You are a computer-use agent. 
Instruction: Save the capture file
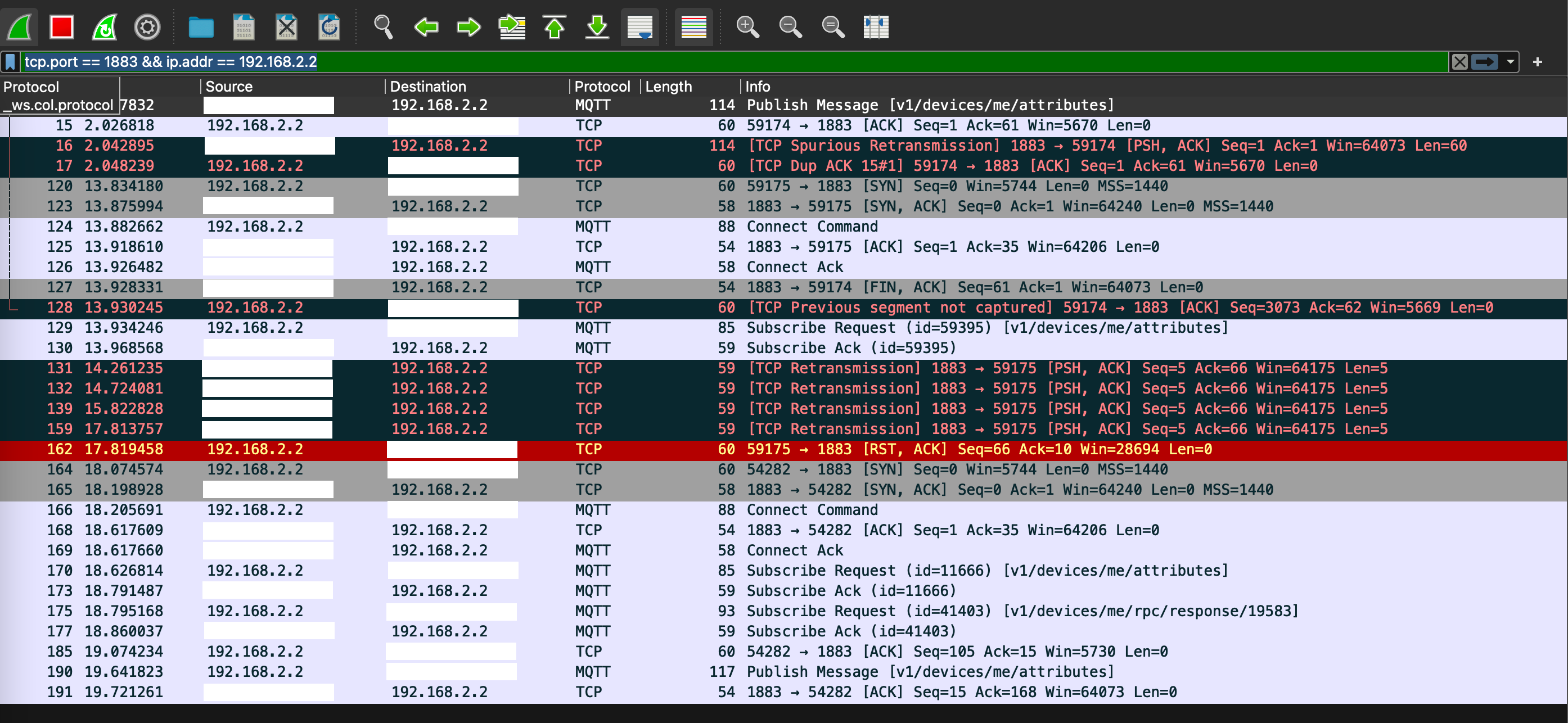tap(244, 27)
